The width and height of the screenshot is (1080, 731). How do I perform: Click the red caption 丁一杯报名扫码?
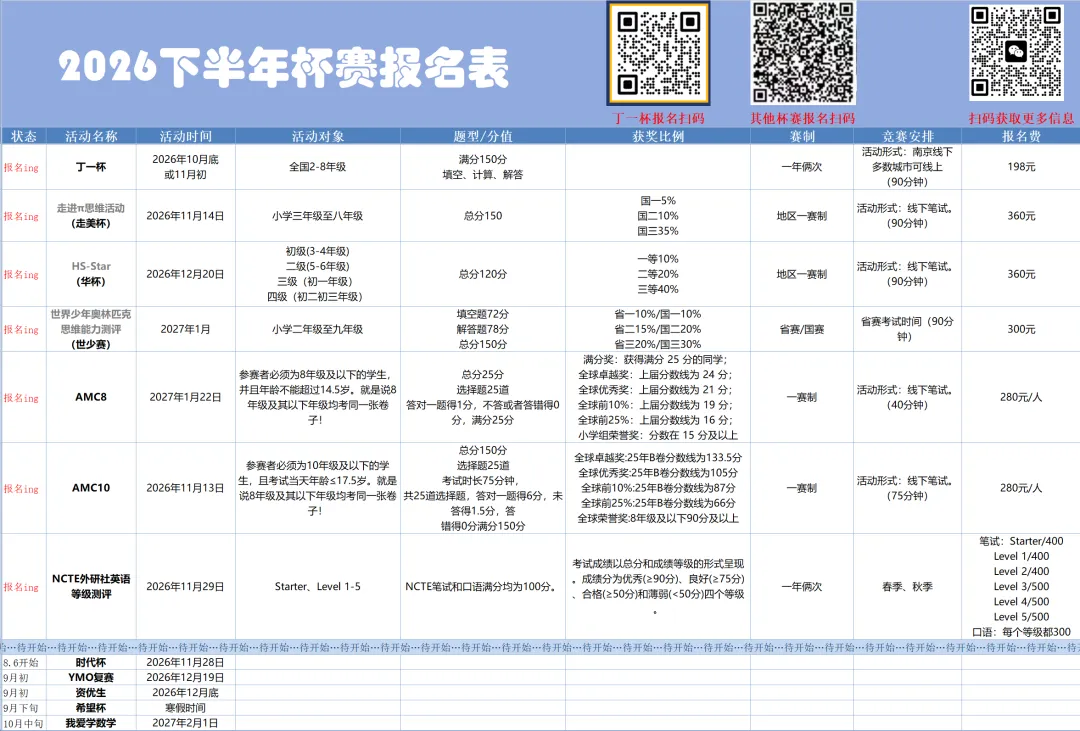tap(658, 118)
